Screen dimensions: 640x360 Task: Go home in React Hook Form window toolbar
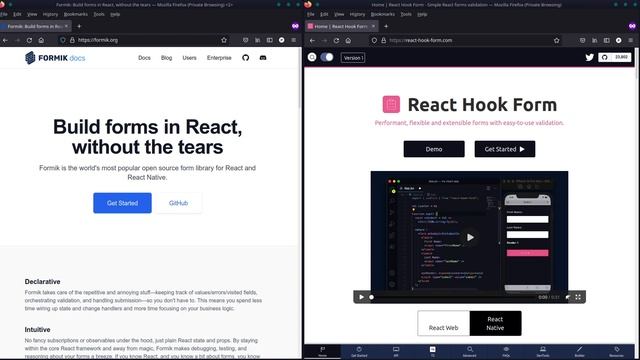pos(348,40)
